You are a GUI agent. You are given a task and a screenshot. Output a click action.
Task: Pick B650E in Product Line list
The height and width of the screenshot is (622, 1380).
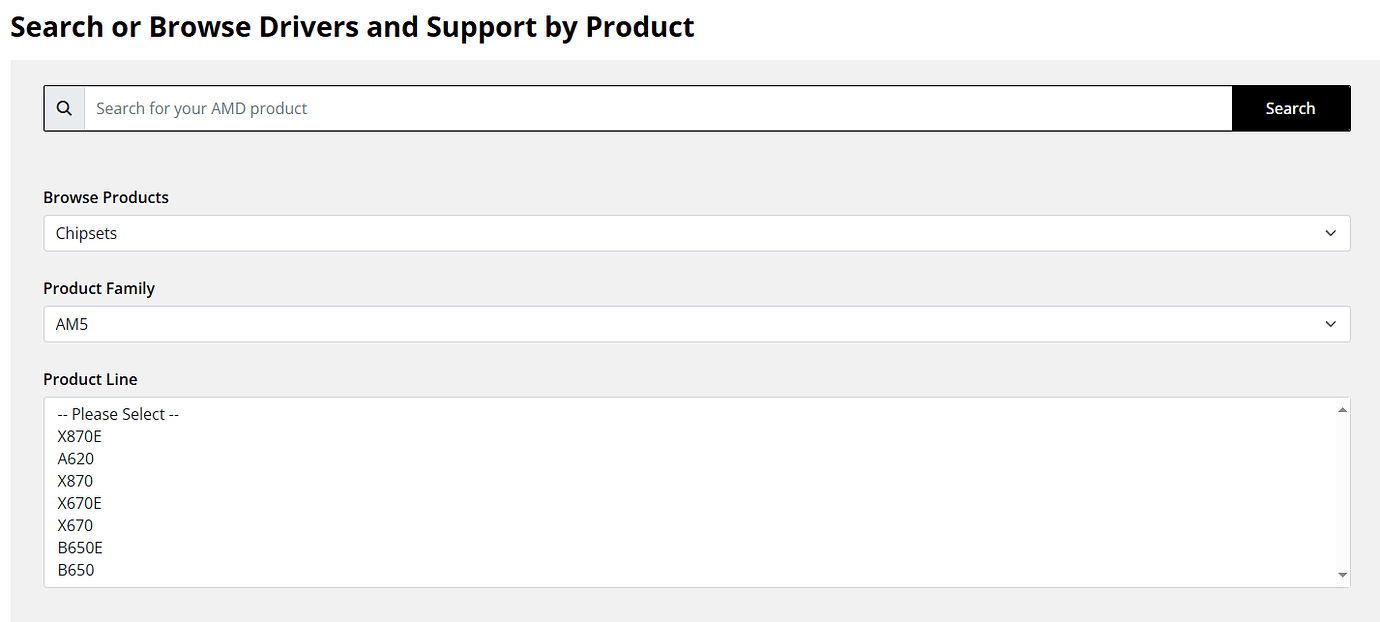80,547
